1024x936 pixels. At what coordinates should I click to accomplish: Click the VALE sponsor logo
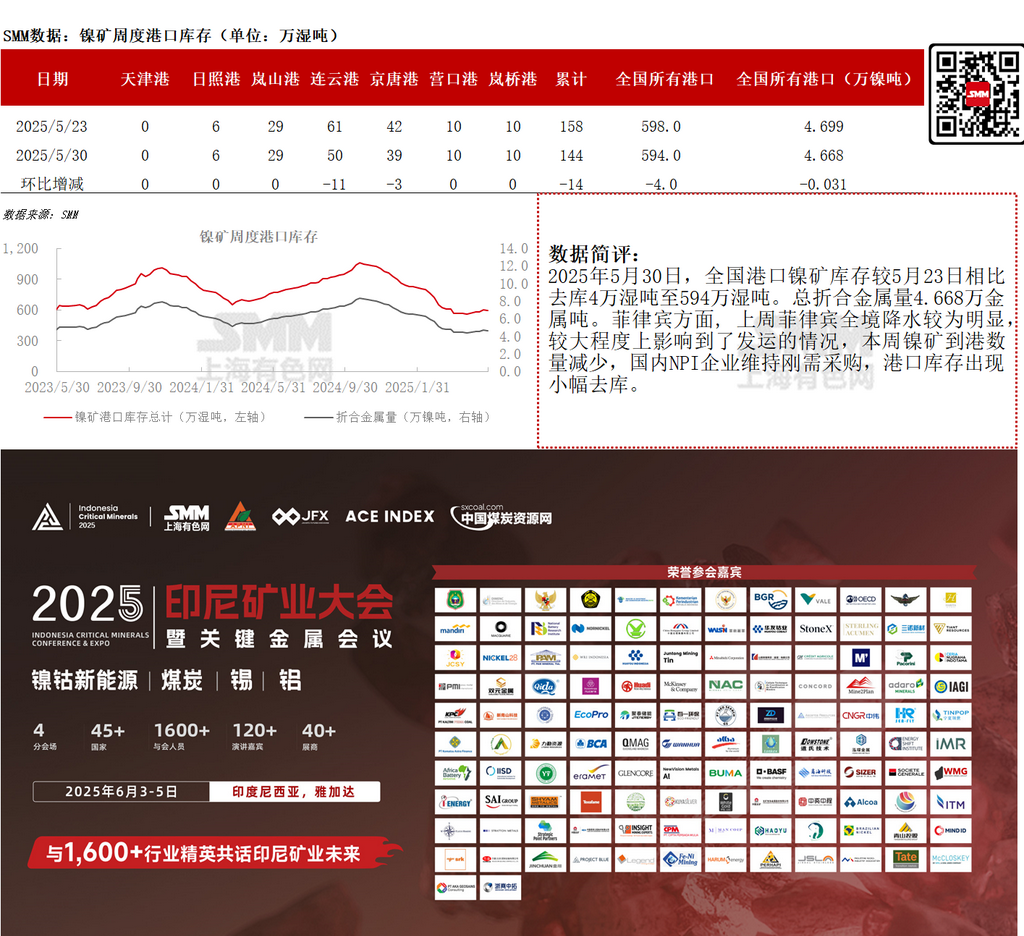[816, 600]
